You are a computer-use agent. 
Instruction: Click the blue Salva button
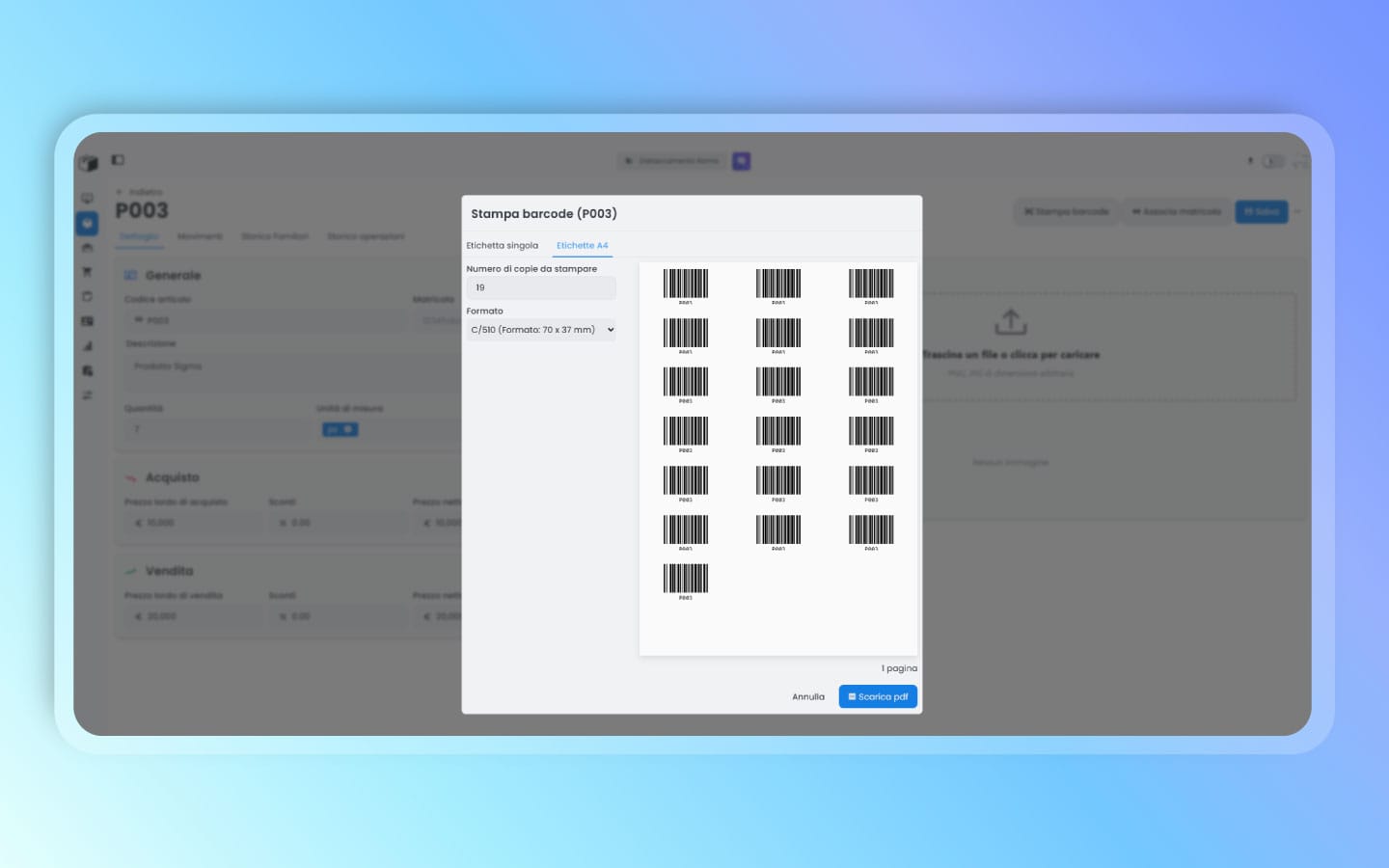click(x=1262, y=211)
